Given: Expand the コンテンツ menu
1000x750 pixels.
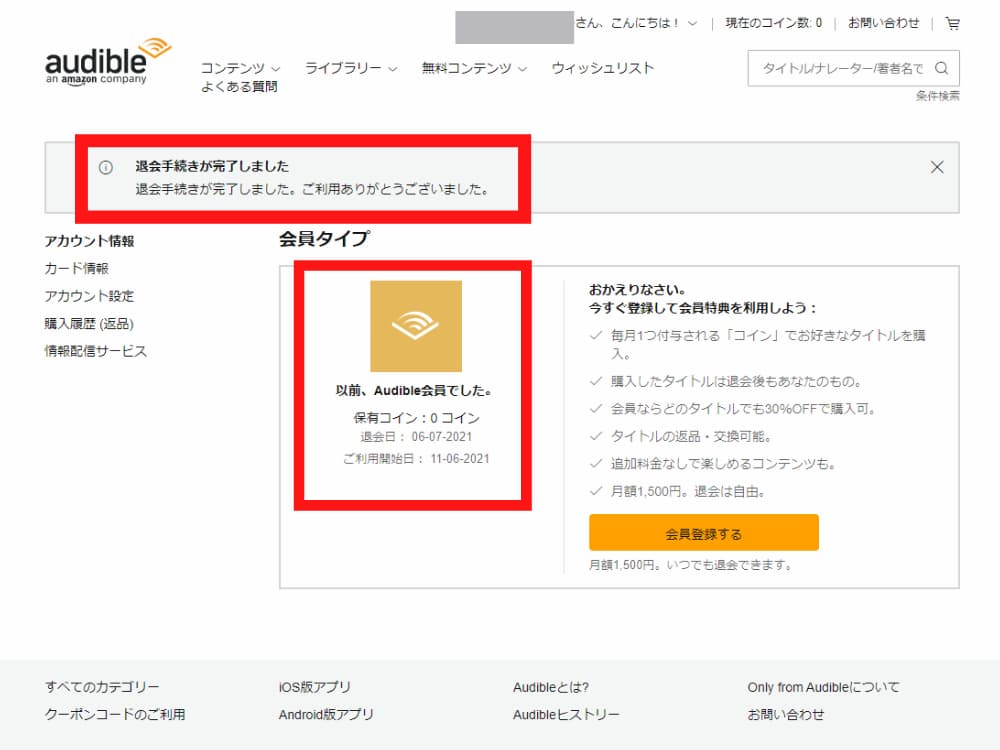Looking at the screenshot, I should click(240, 68).
